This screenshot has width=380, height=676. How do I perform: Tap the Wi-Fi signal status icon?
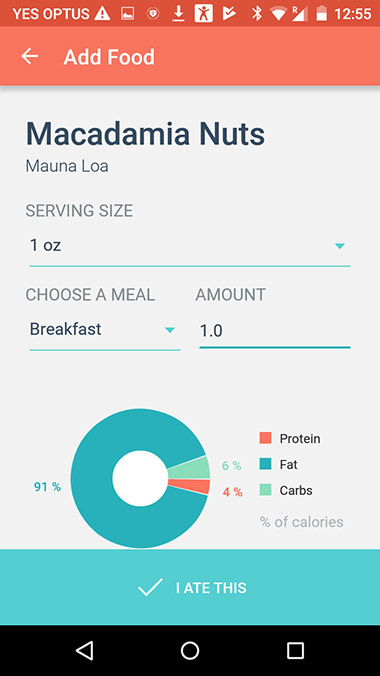280,14
